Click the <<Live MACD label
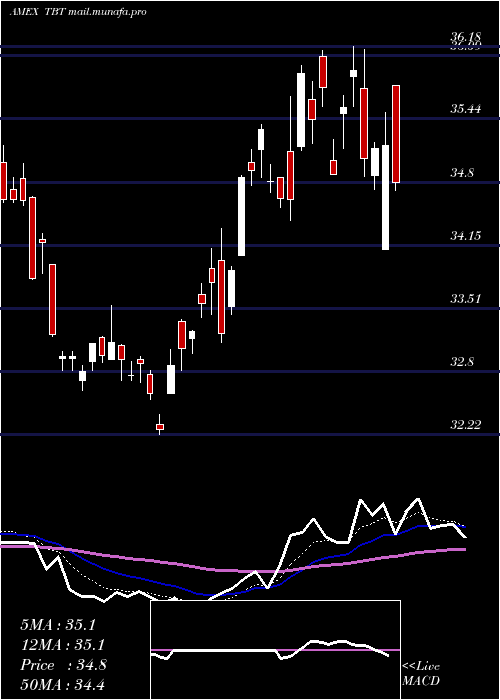 [x=421, y=674]
